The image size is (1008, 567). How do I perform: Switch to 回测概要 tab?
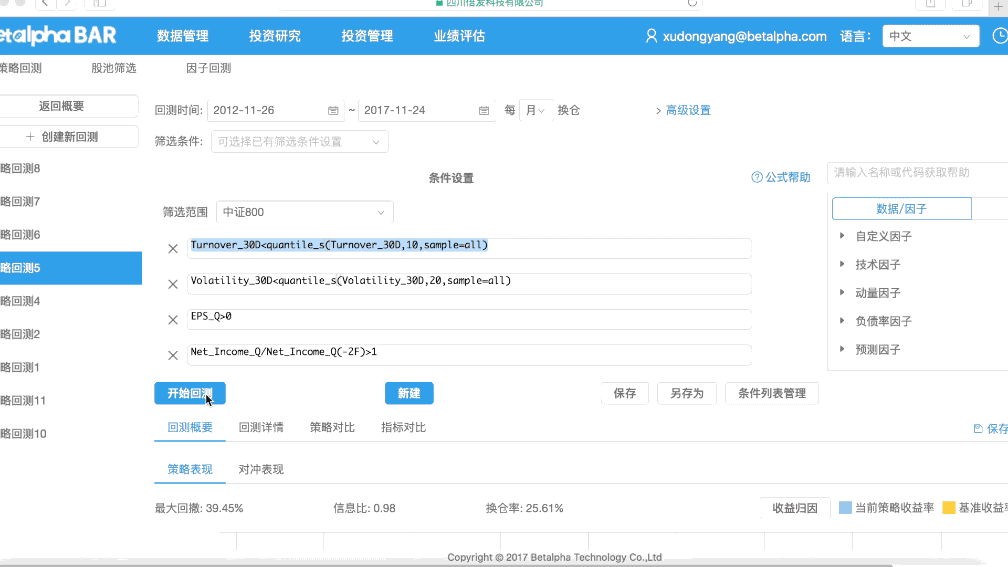tap(190, 428)
